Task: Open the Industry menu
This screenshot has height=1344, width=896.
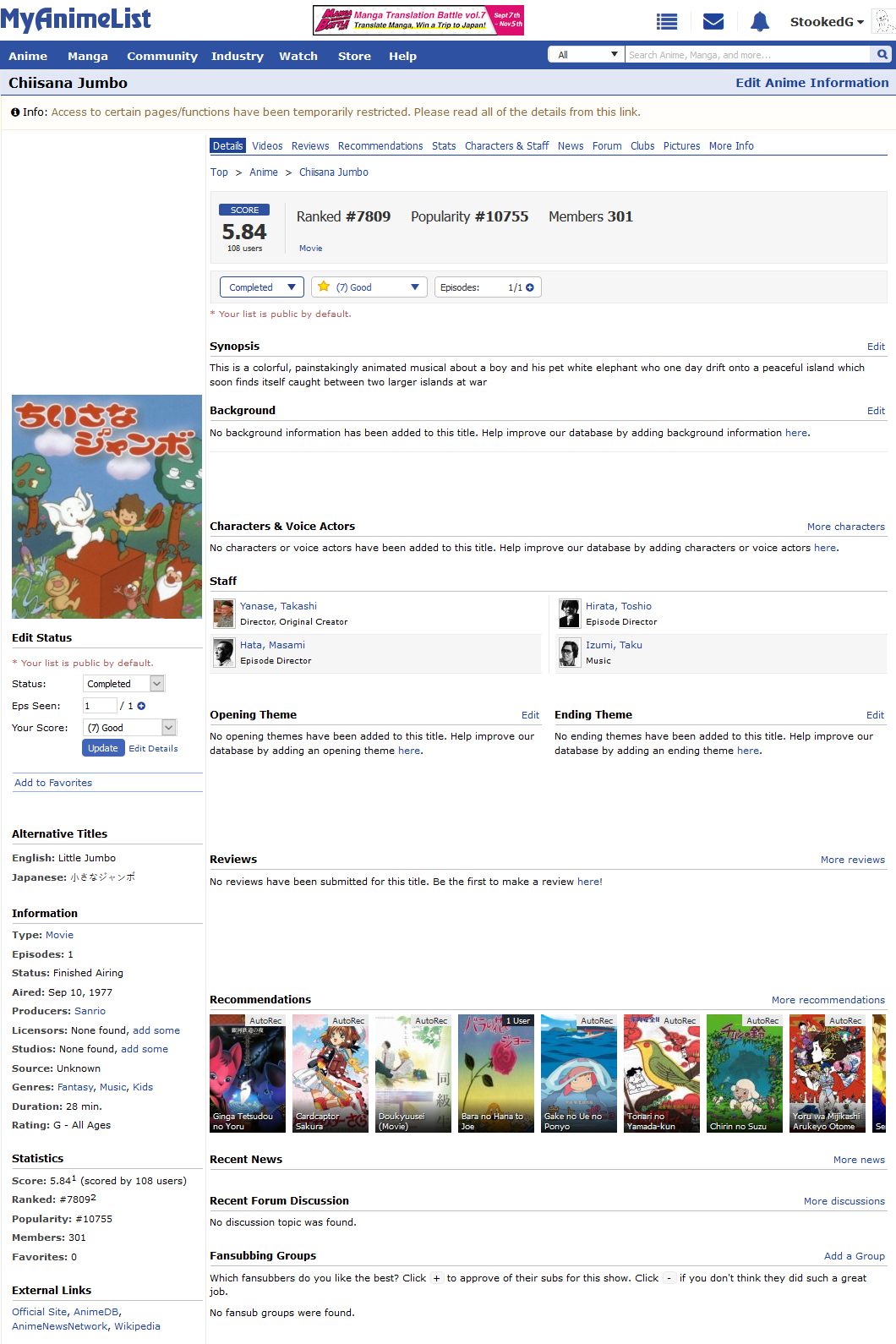Action: tap(238, 57)
